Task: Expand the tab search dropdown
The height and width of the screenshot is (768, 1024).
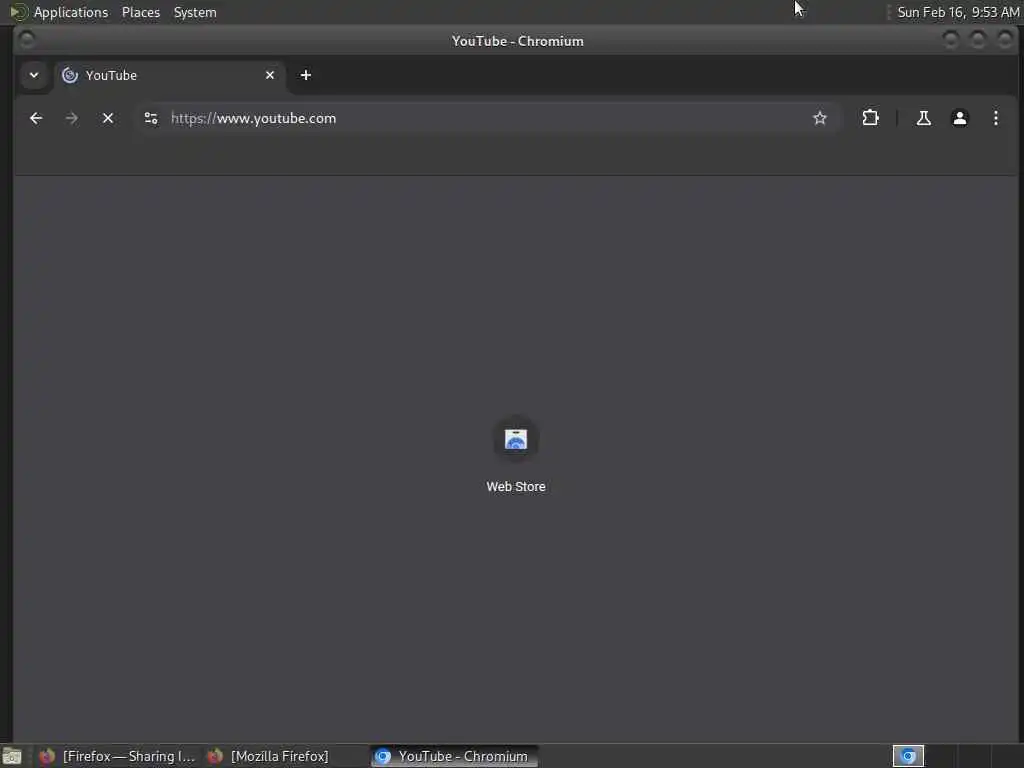Action: pos(34,75)
